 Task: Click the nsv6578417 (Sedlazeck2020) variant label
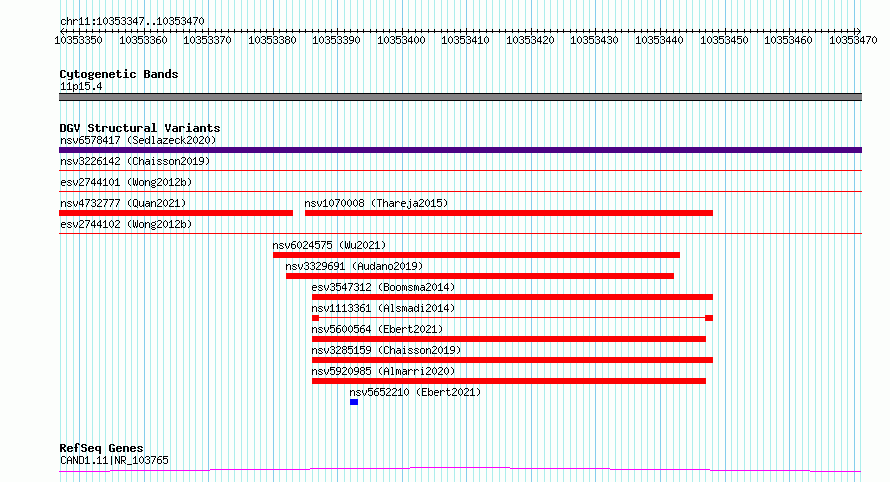(x=138, y=140)
